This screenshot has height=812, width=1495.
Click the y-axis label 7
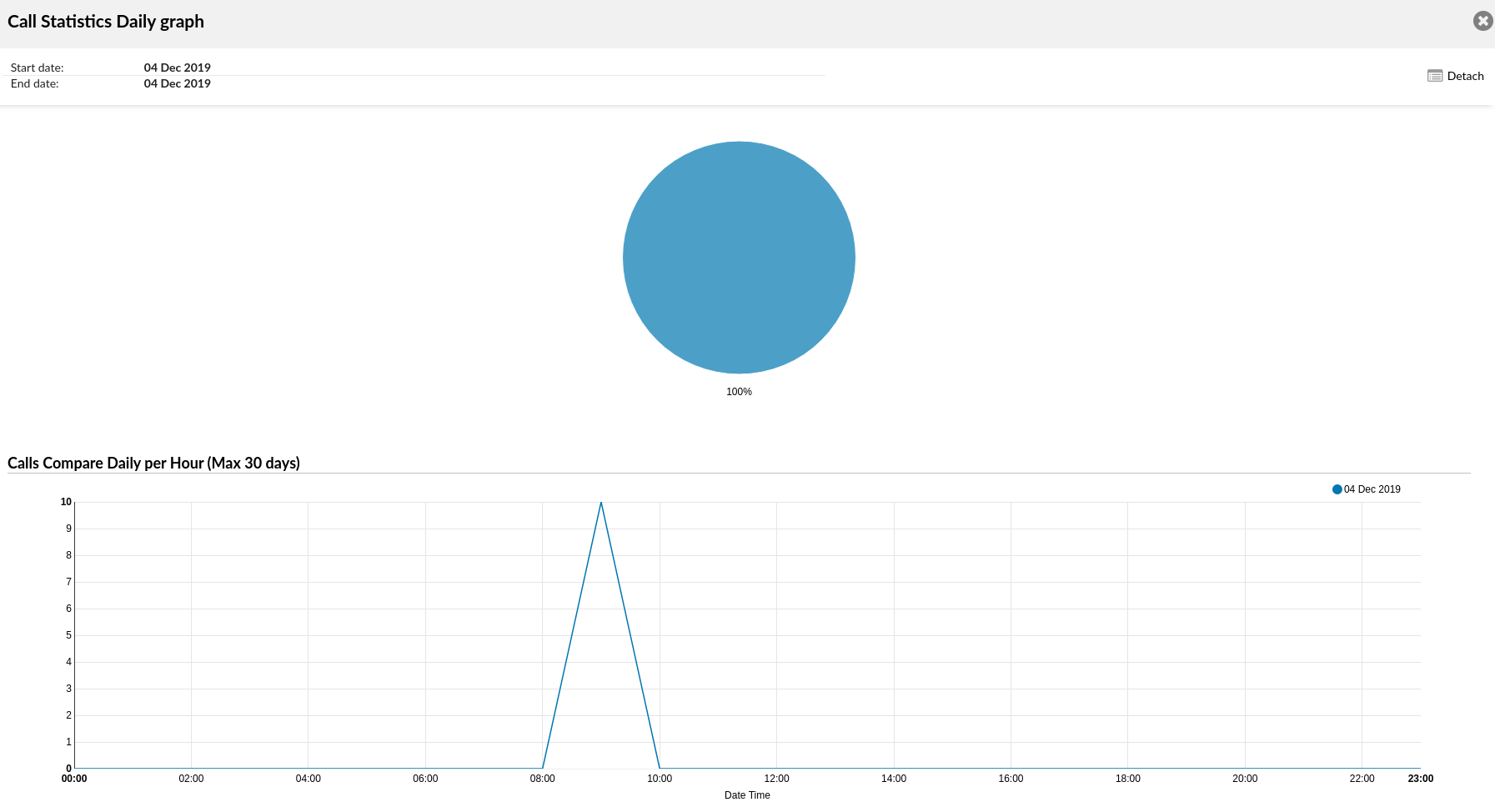pos(69,582)
